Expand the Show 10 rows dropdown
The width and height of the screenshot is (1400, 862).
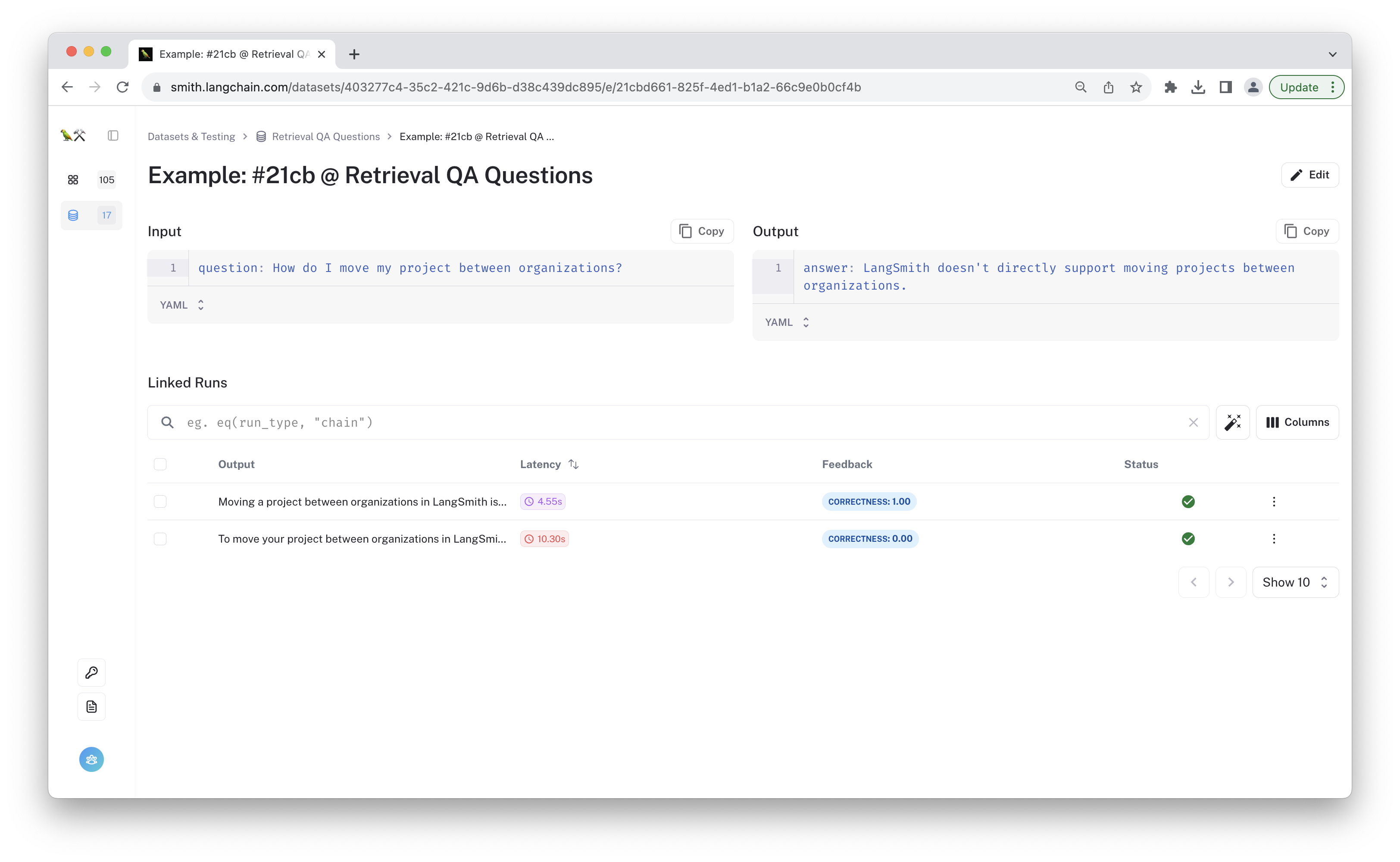pos(1294,582)
